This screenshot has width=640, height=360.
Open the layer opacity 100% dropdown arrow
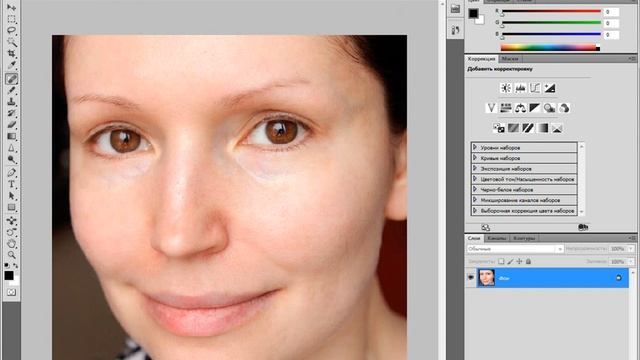(x=631, y=249)
